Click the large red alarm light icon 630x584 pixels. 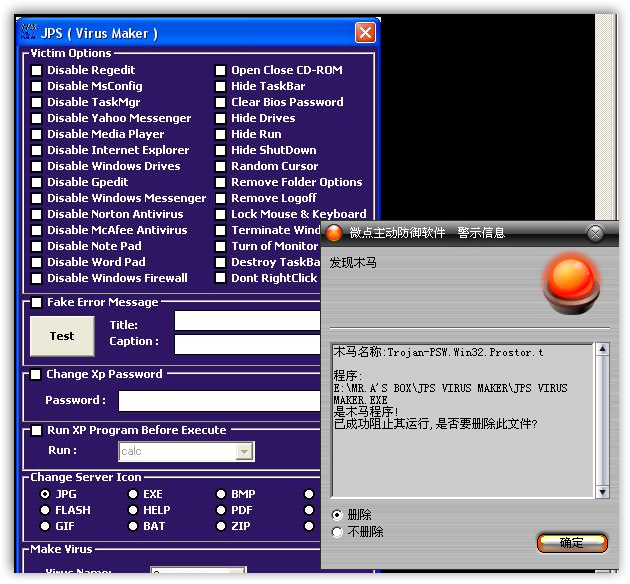571,285
